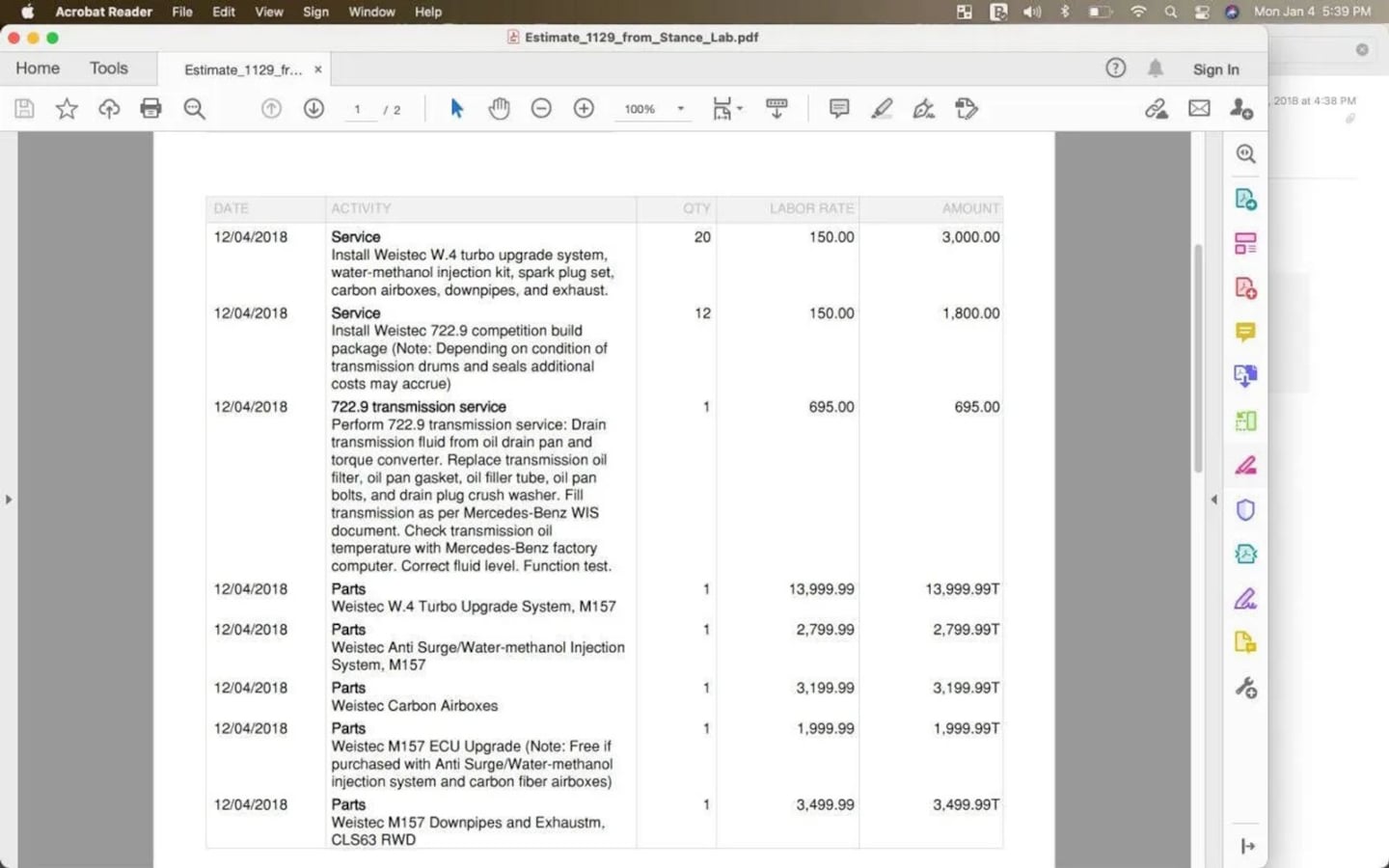
Task: Click the Print file icon
Action: (x=150, y=109)
